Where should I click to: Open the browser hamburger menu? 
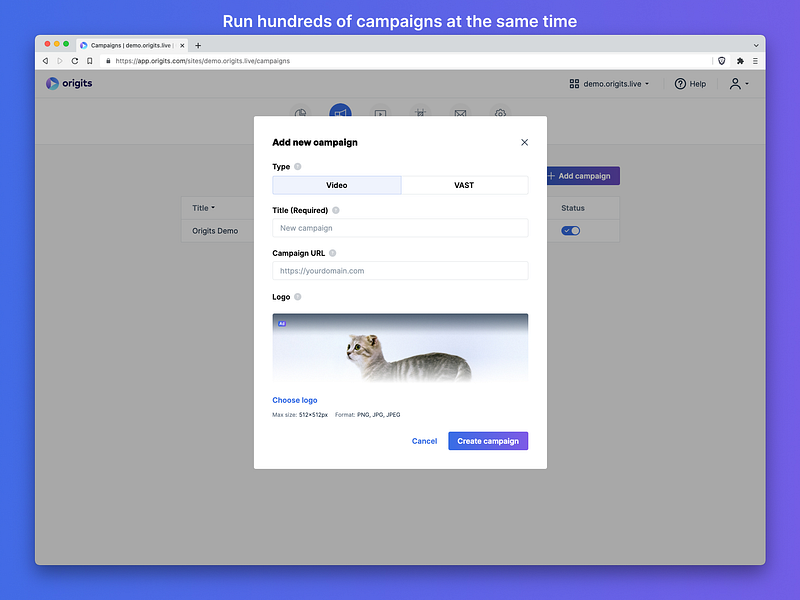[x=755, y=61]
